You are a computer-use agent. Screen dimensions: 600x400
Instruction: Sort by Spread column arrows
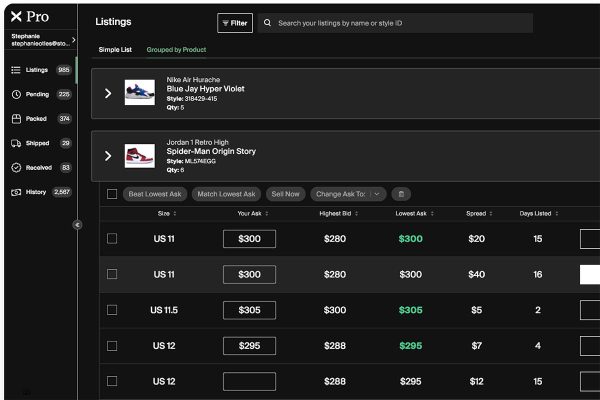491,214
